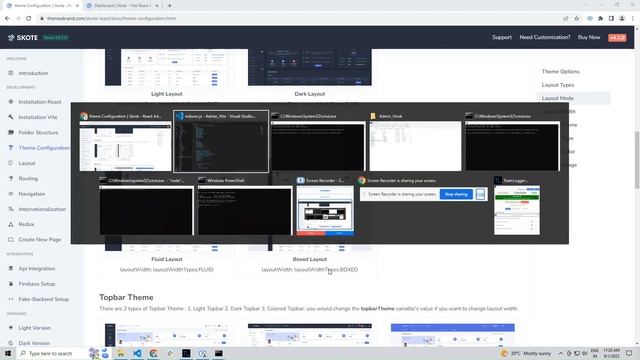Screen dimensions: 640x360
Task: Open notification center in system tray
Action: pyautogui.click(x=629, y=353)
